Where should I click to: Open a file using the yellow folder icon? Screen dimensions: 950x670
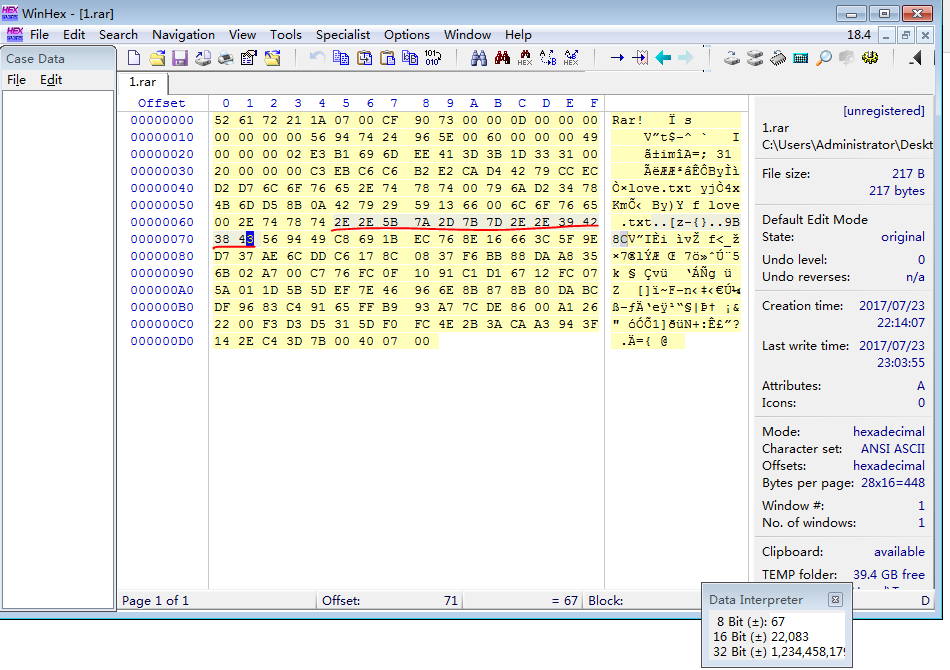click(x=157, y=58)
